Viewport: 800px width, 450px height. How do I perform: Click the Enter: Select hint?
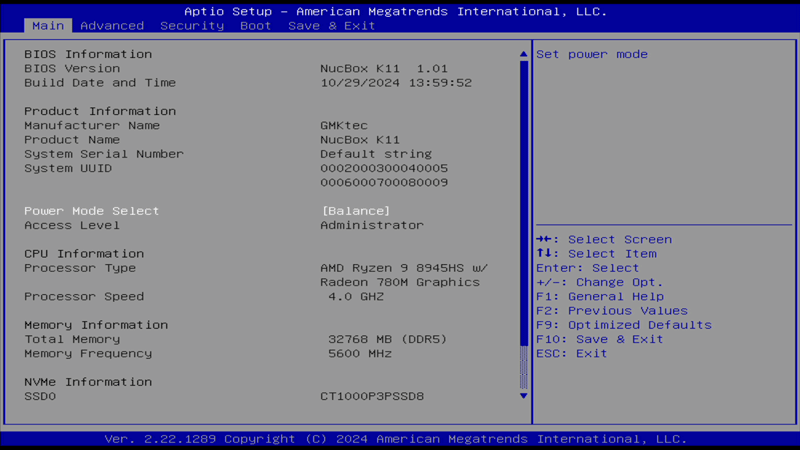click(588, 268)
